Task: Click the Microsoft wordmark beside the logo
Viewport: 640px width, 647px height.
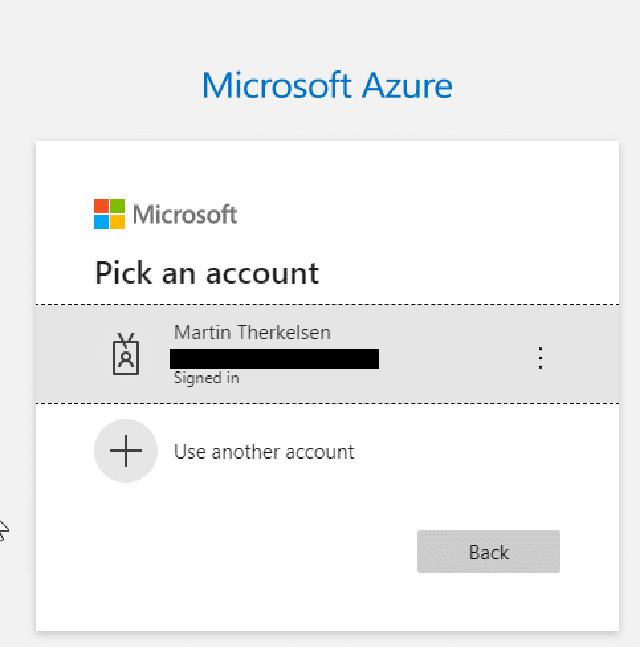Action: tap(185, 214)
